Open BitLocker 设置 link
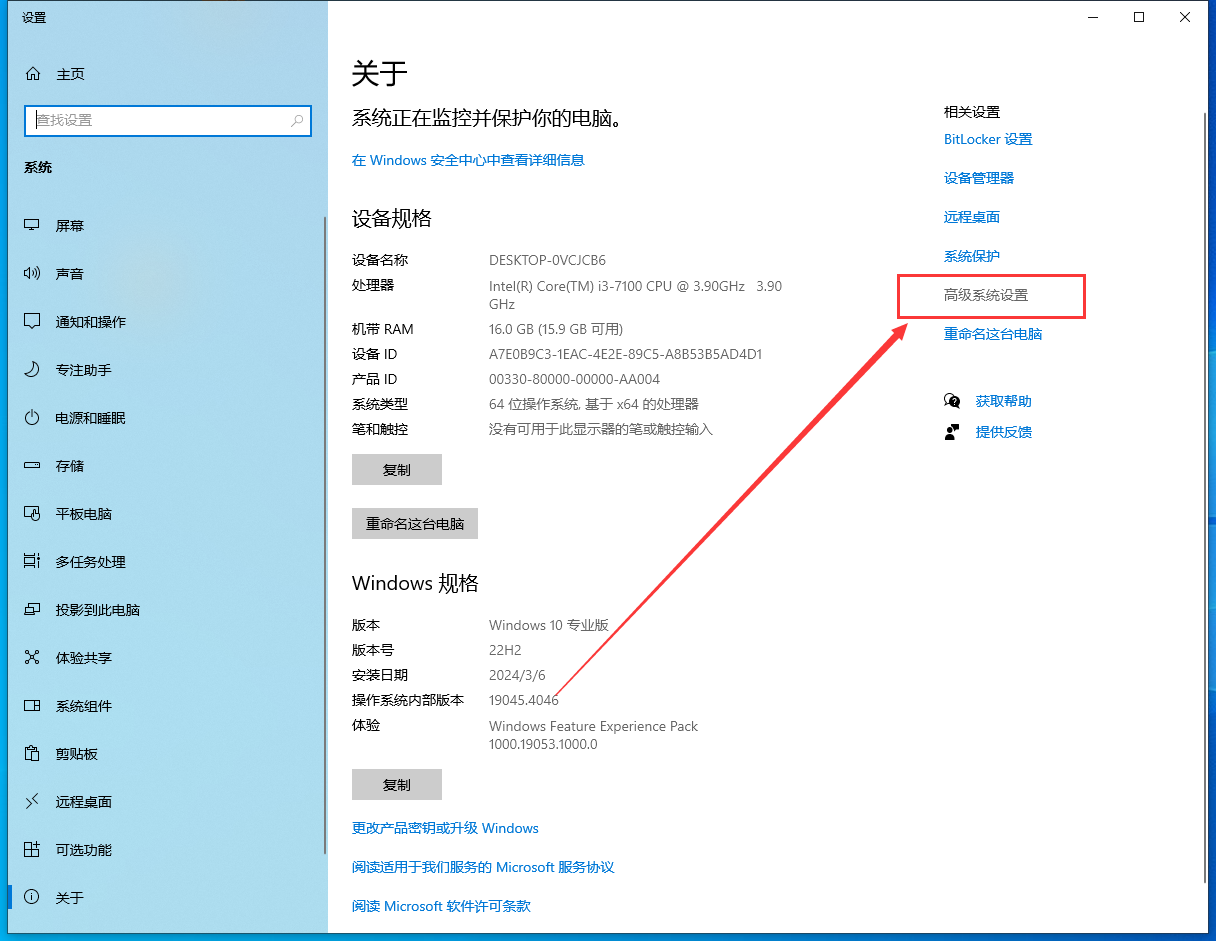The width and height of the screenshot is (1216, 941). (x=988, y=140)
